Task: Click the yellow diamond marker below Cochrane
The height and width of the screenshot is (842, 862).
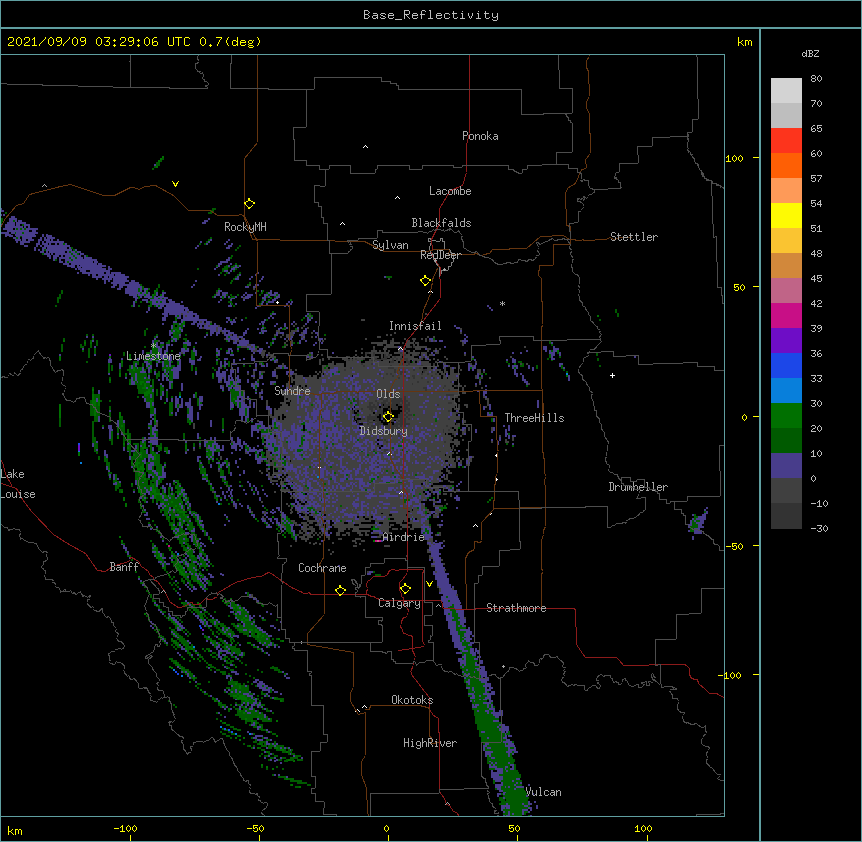Action: pos(340,590)
